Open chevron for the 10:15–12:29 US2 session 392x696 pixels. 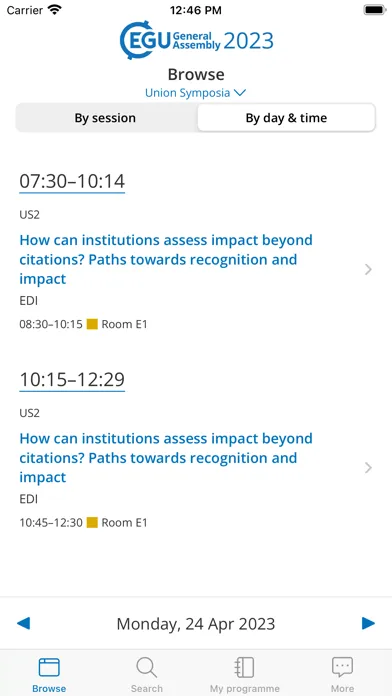pyautogui.click(x=368, y=468)
